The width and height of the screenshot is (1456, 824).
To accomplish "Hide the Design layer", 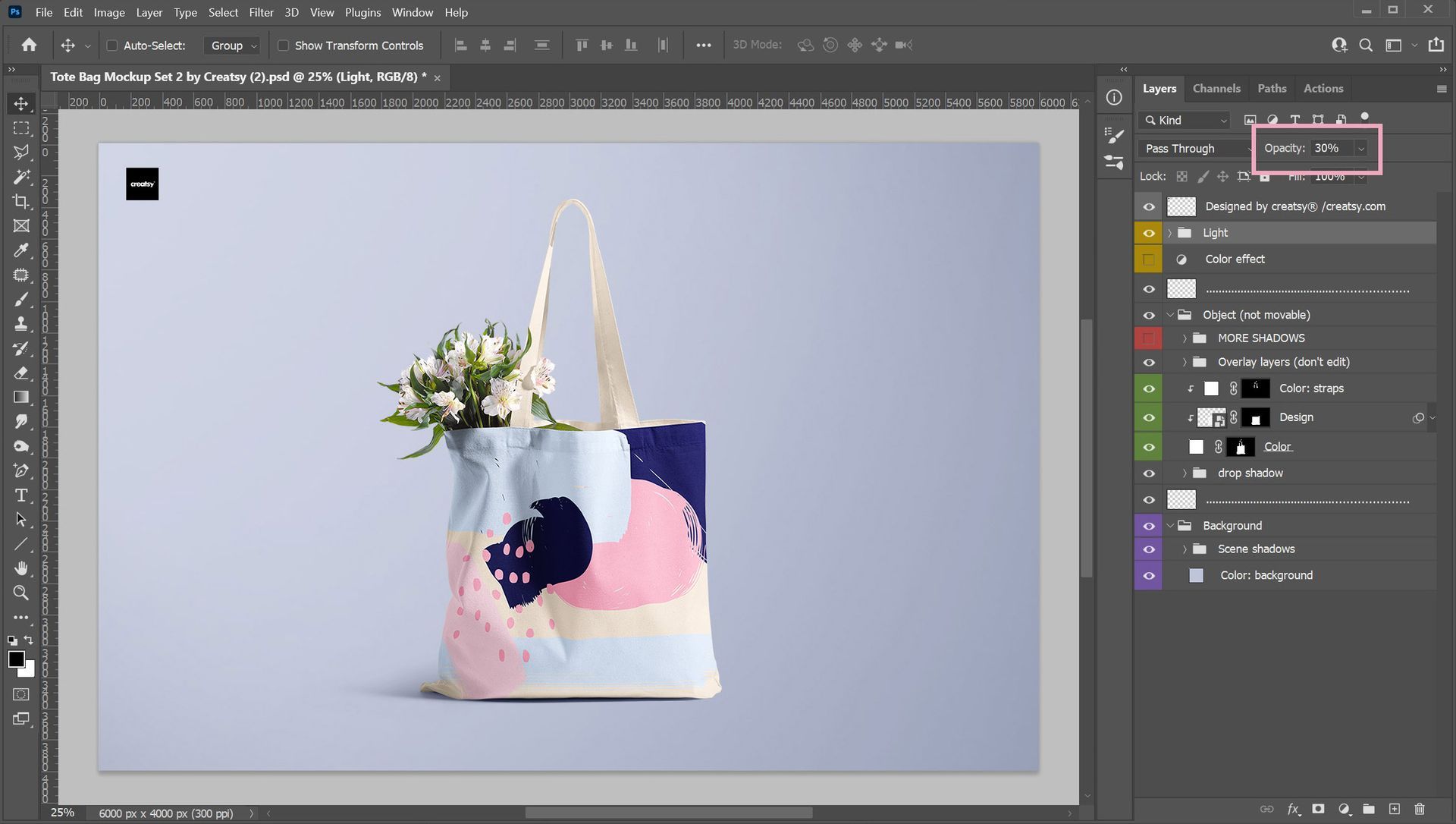I will coord(1148,417).
